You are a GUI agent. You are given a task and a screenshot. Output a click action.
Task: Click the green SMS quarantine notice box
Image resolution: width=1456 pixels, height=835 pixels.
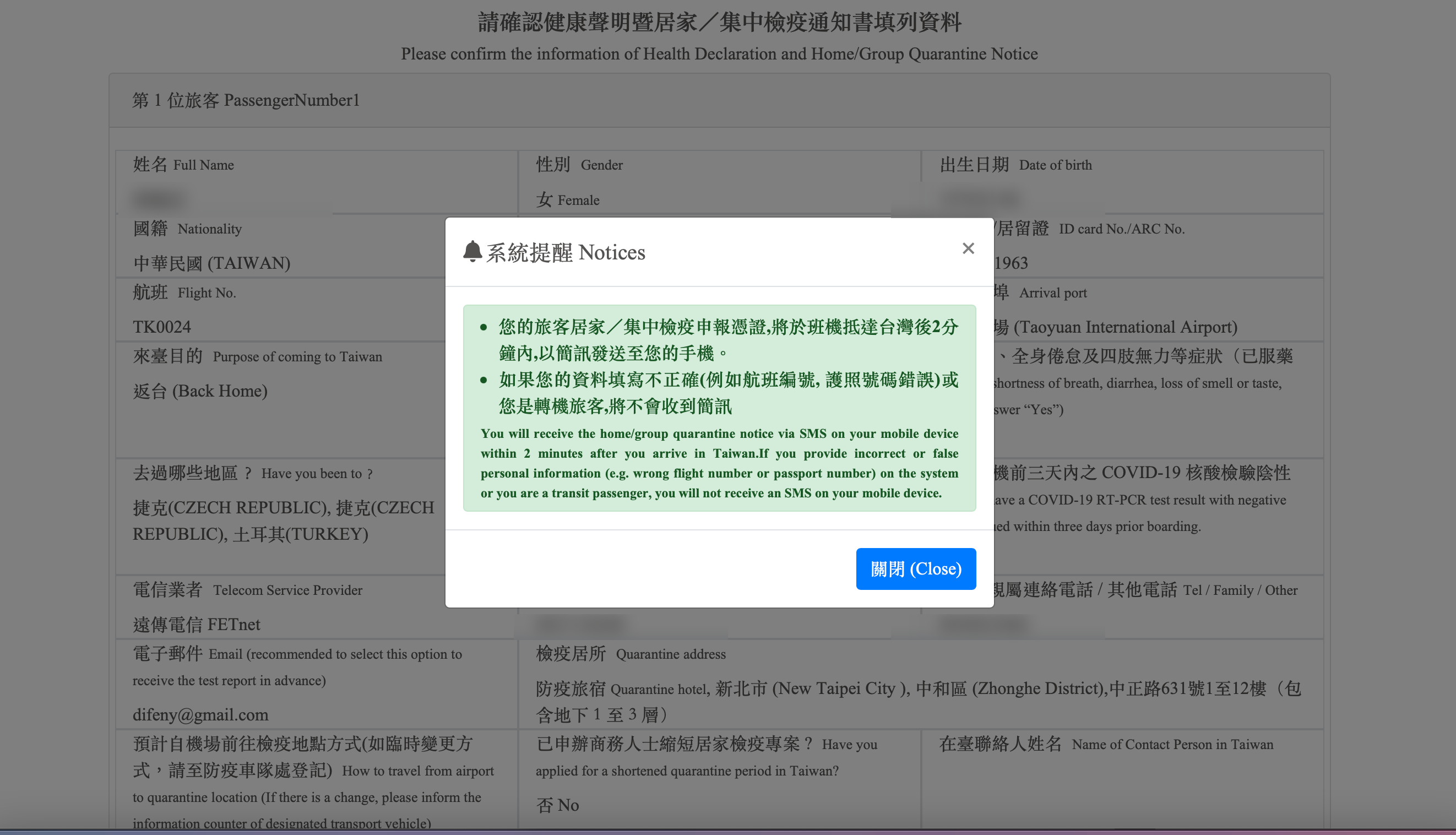[719, 408]
